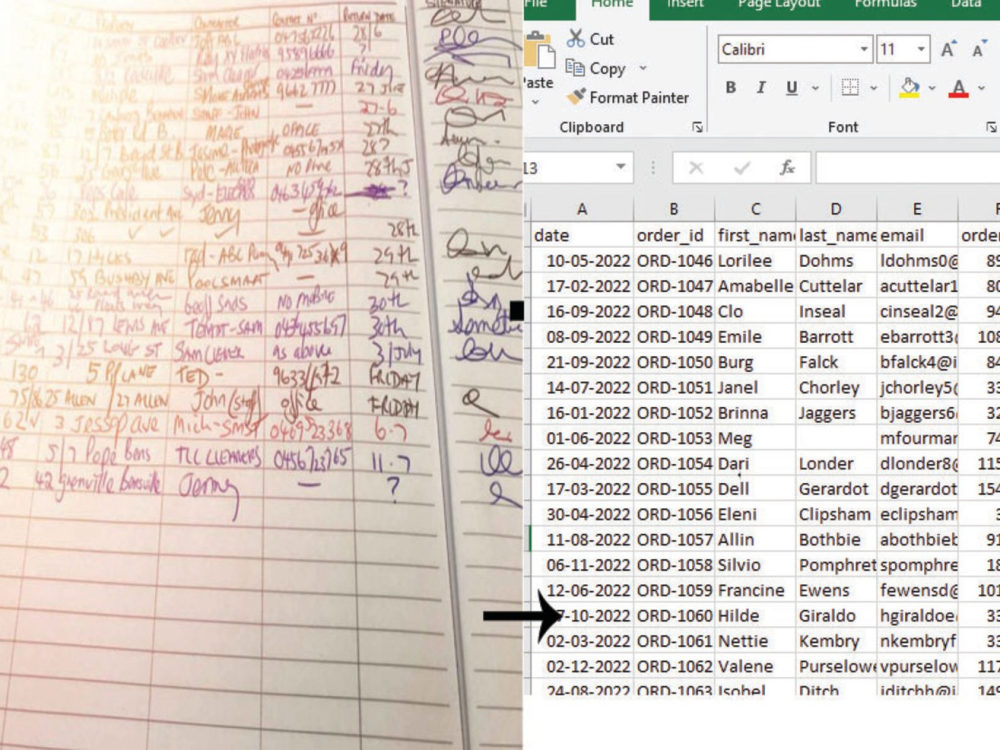
Task: Click inside the formula bar input
Action: [x=908, y=168]
